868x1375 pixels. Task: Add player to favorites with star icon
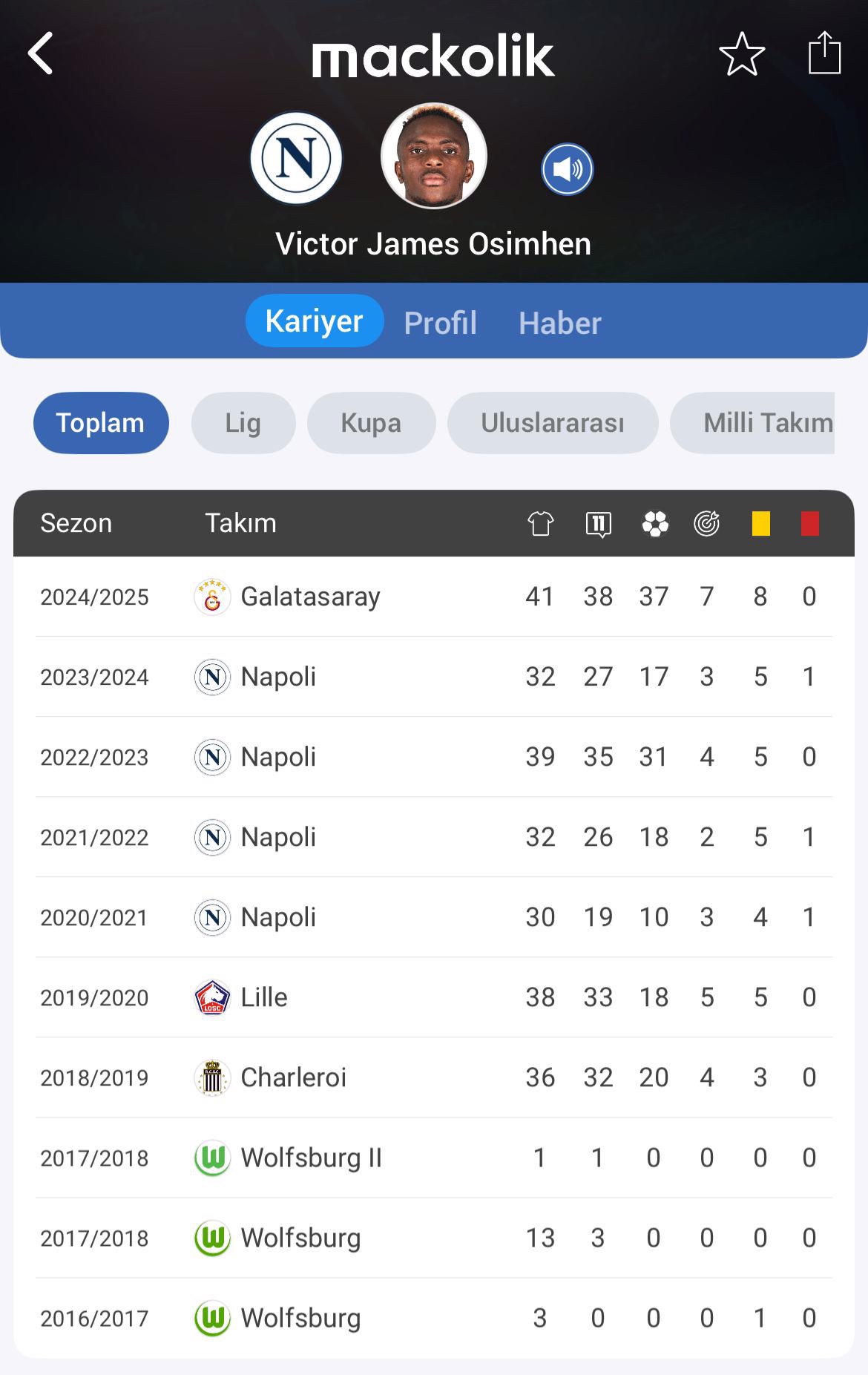coord(742,54)
